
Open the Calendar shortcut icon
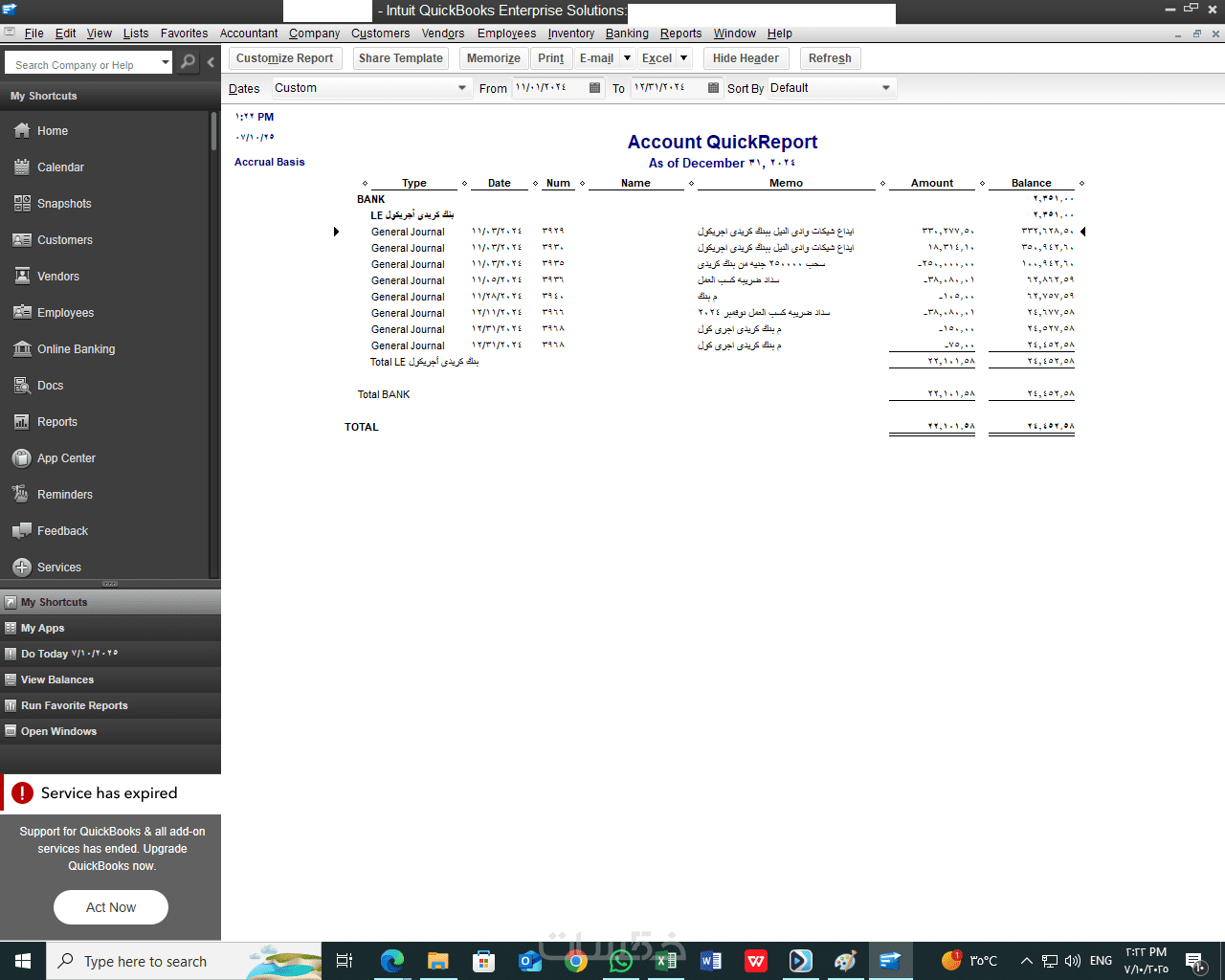22,167
